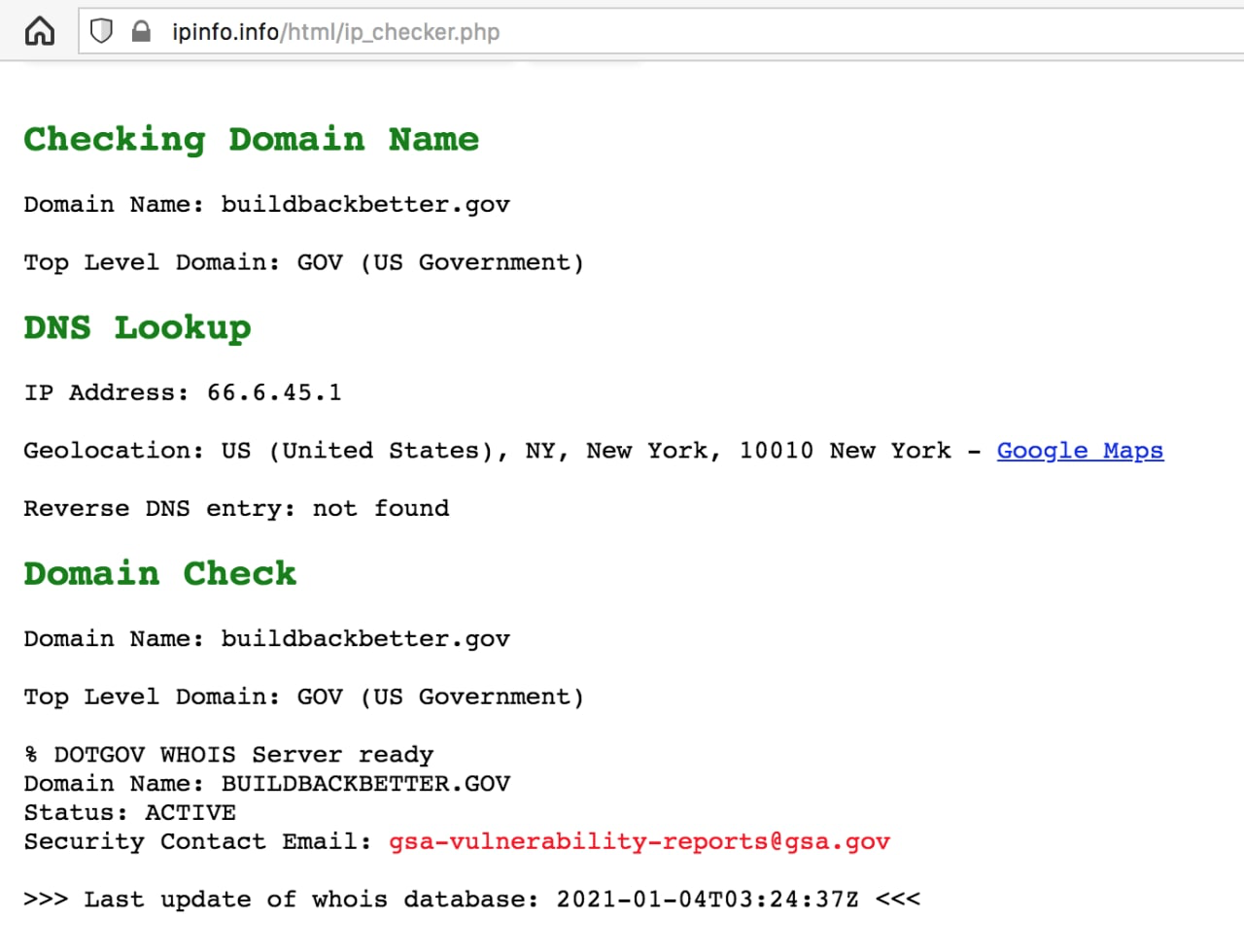
Task: Click the uppercase BUILDBACKBETTER.GOV domain line
Action: pyautogui.click(x=266, y=783)
